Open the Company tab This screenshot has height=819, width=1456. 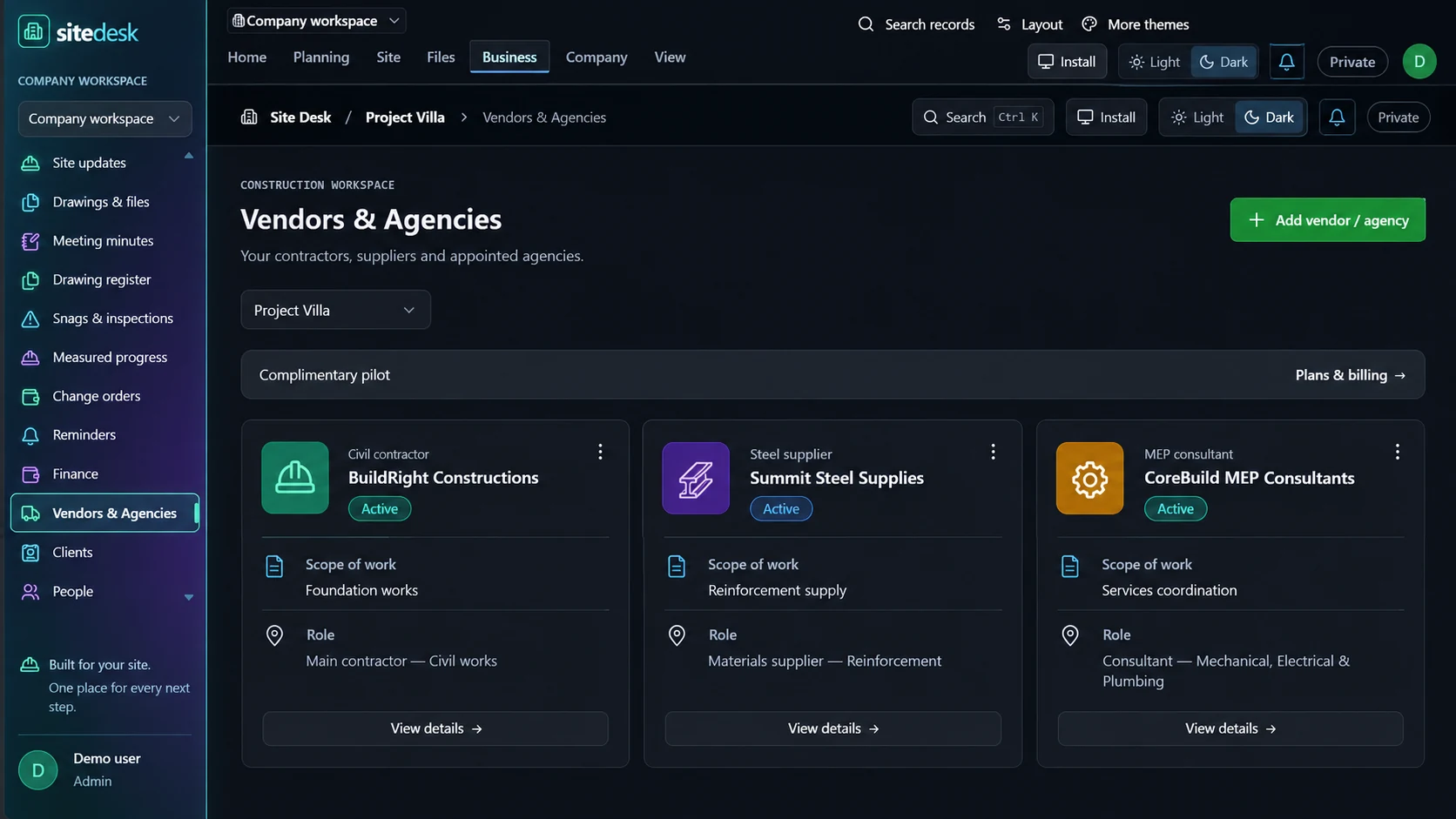coord(597,57)
